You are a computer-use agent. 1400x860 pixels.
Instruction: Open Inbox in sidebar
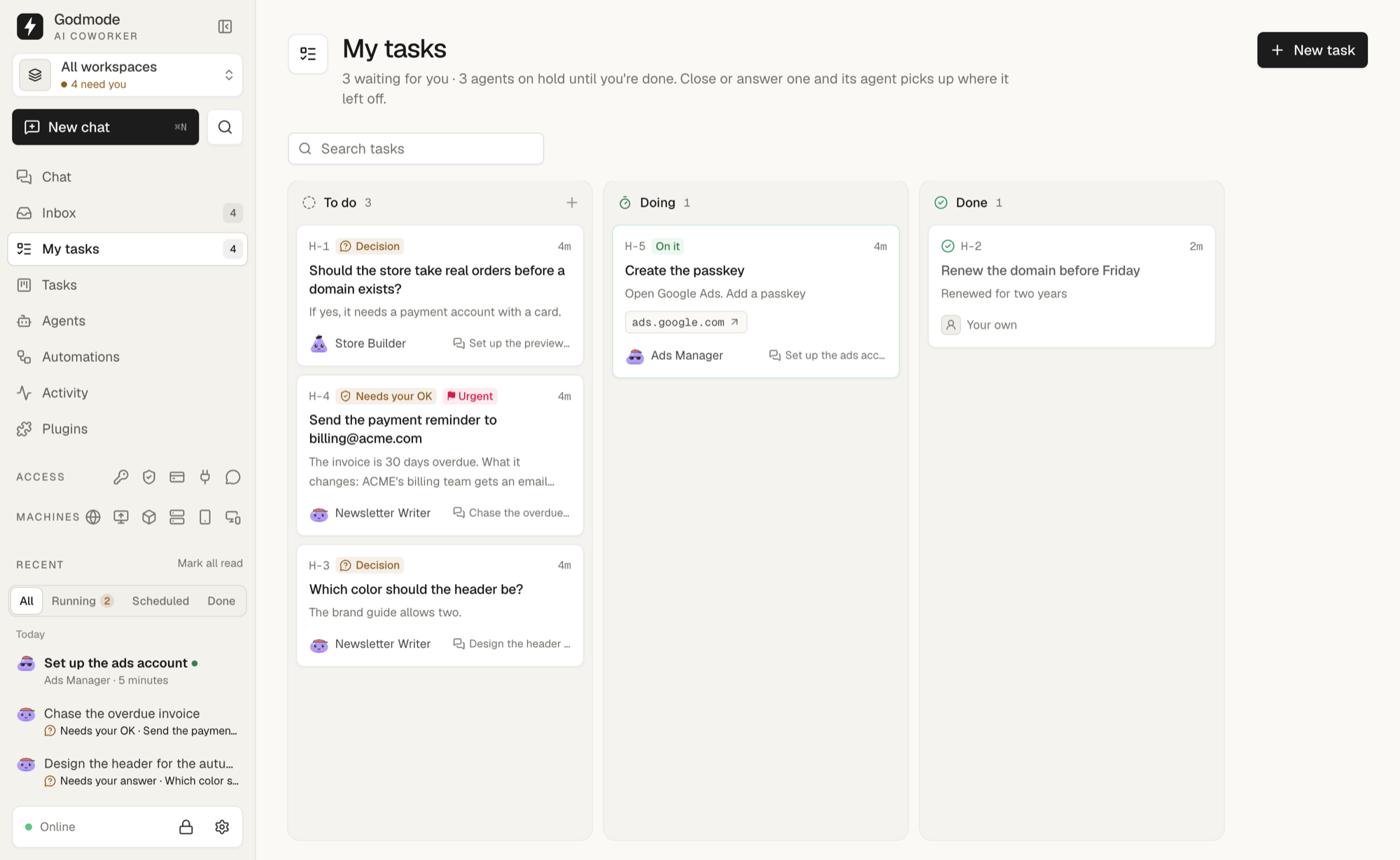pyautogui.click(x=127, y=213)
